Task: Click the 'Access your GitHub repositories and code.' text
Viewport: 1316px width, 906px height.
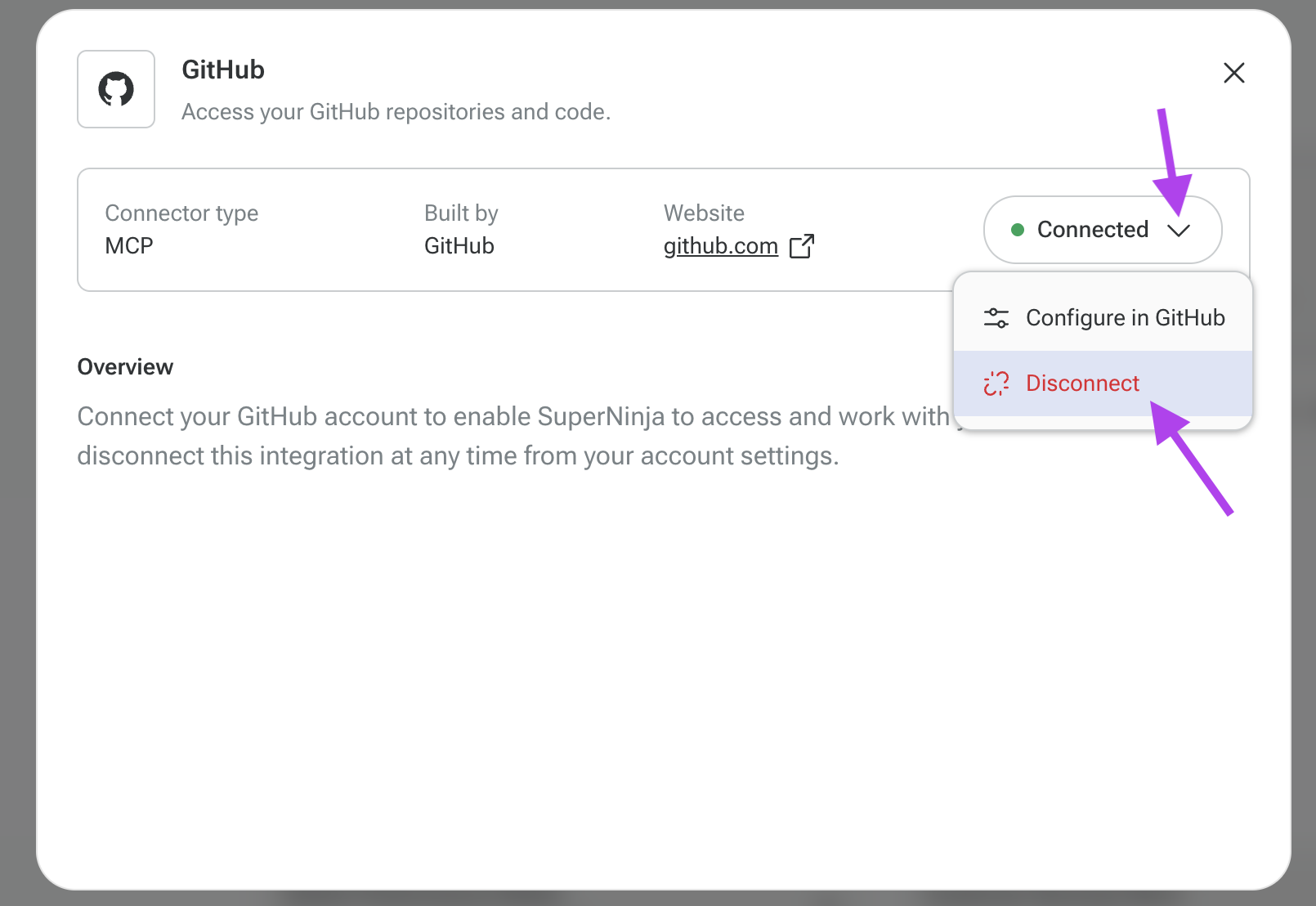Action: click(x=396, y=112)
